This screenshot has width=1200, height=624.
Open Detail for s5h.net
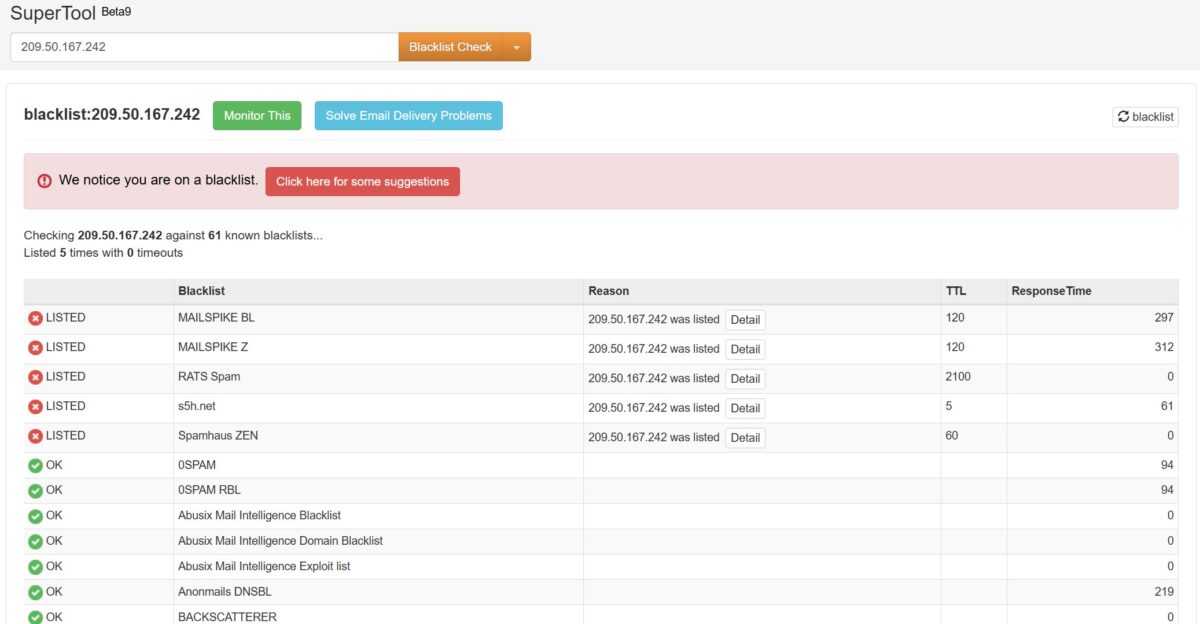(745, 408)
